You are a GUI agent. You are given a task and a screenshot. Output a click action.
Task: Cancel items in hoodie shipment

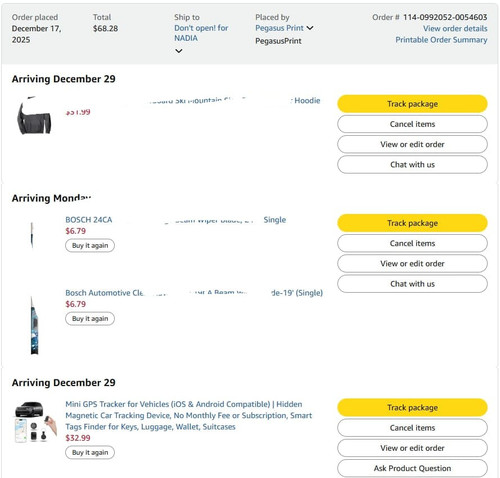(412, 124)
